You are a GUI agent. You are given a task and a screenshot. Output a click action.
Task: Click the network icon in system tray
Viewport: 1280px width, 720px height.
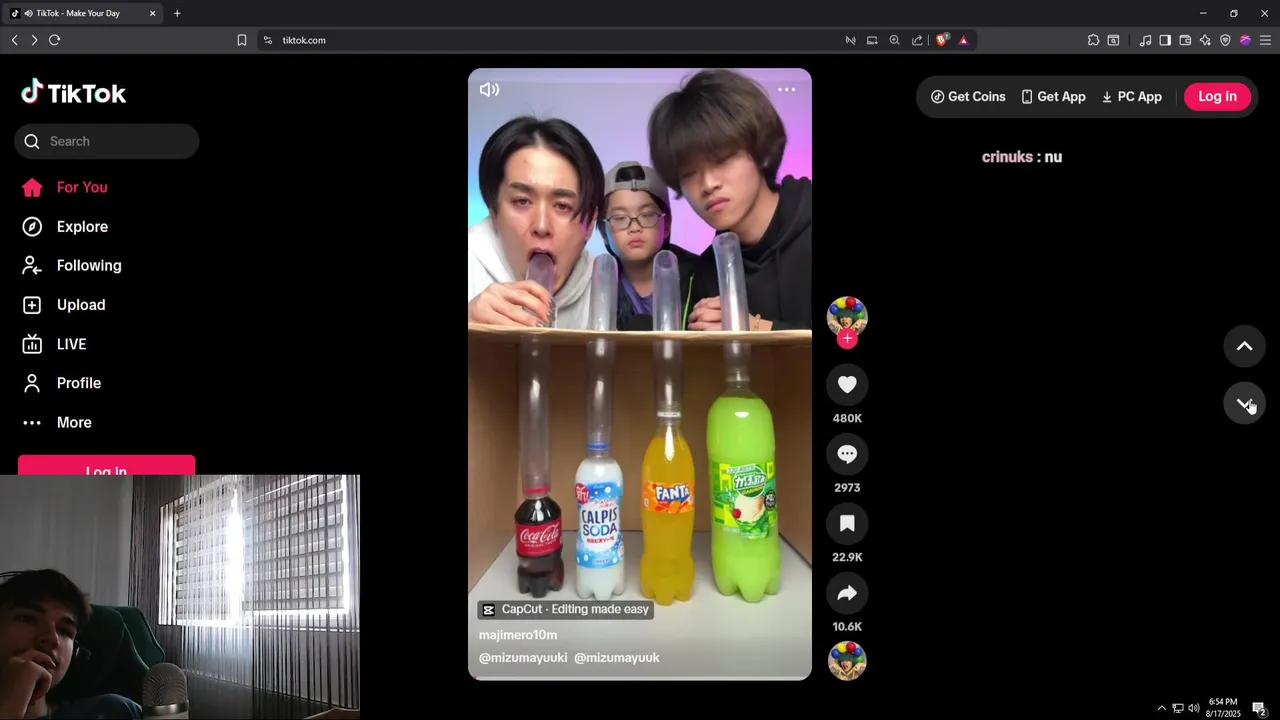click(x=1178, y=708)
